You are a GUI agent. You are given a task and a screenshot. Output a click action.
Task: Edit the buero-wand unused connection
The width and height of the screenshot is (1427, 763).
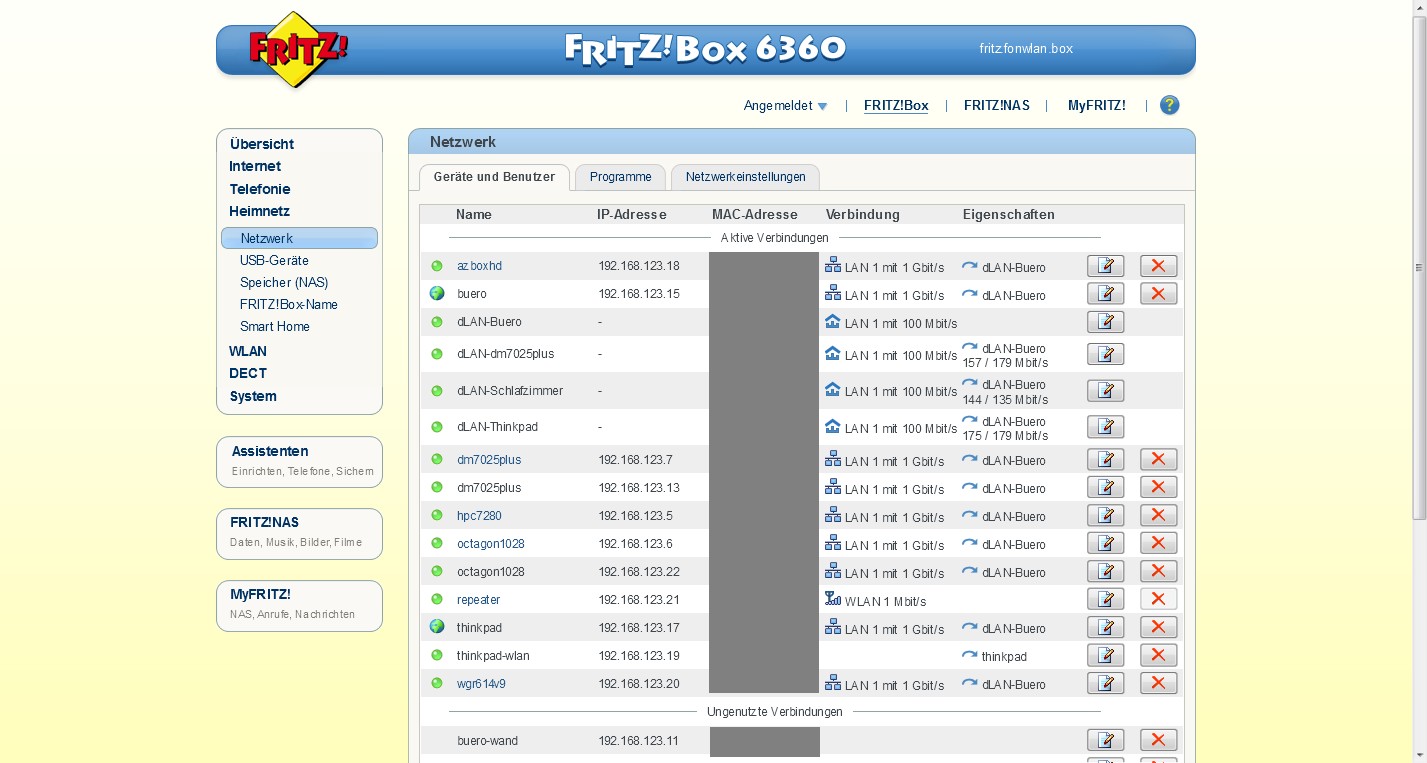tap(1105, 741)
